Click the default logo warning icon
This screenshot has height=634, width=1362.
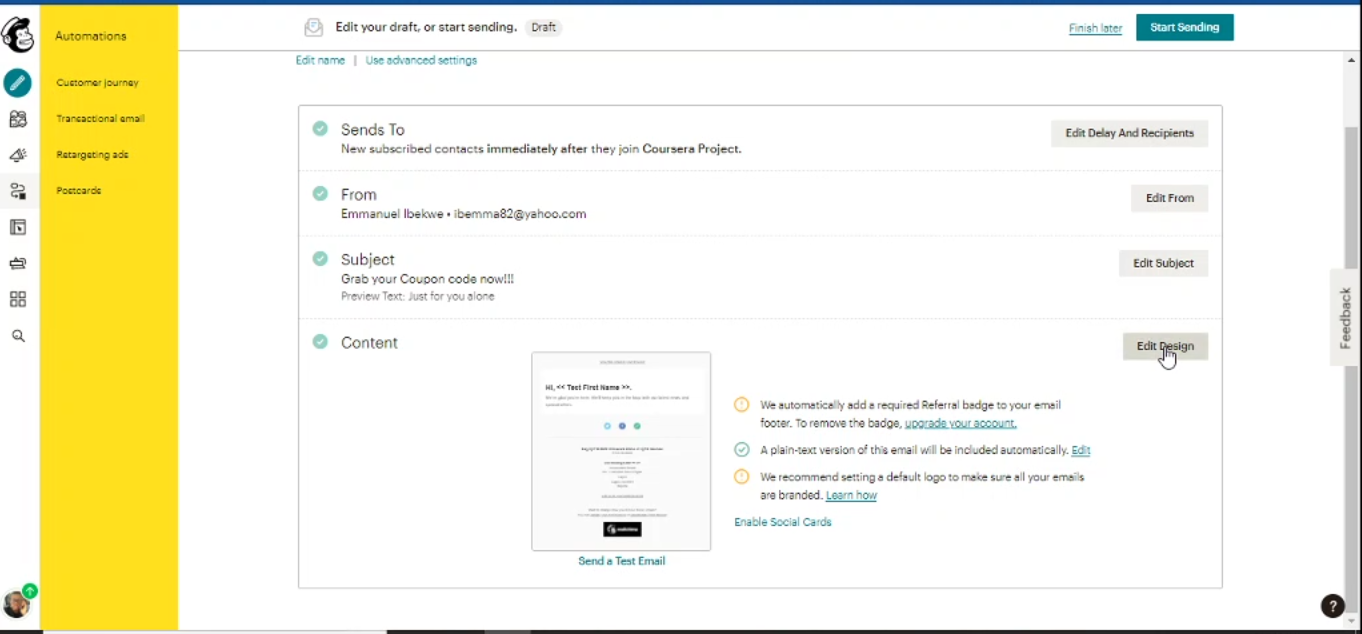(x=741, y=477)
